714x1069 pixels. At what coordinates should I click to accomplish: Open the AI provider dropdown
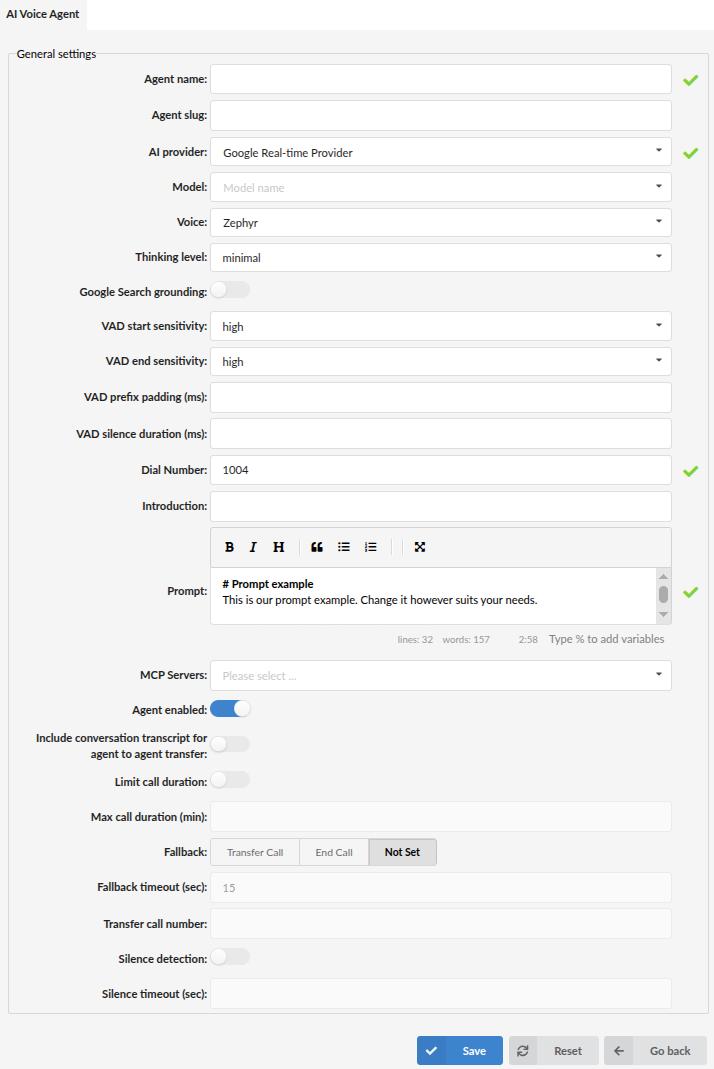(x=441, y=152)
